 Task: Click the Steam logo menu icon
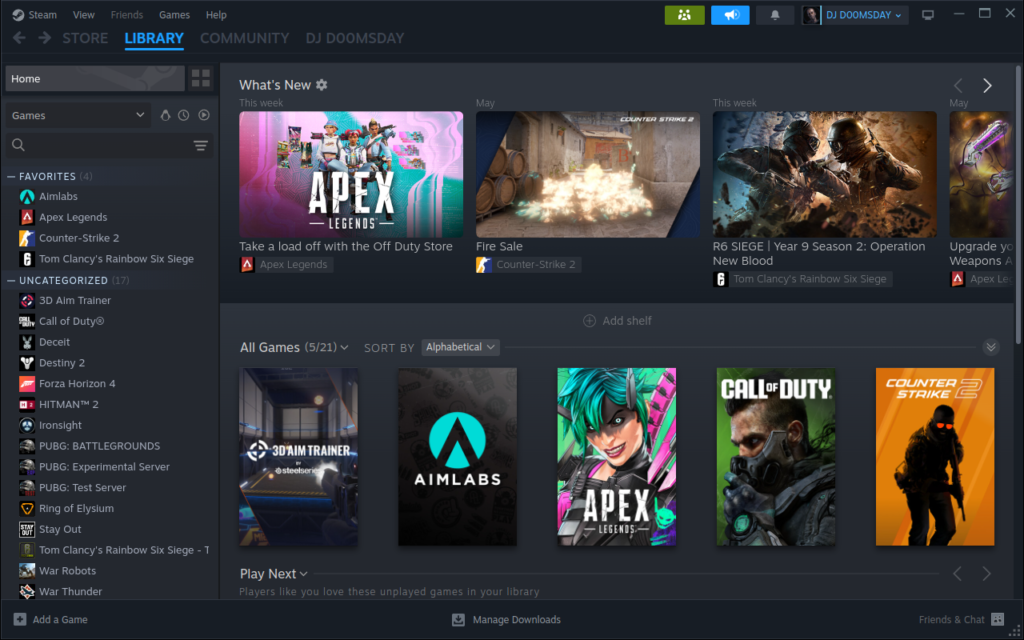pyautogui.click(x=18, y=14)
